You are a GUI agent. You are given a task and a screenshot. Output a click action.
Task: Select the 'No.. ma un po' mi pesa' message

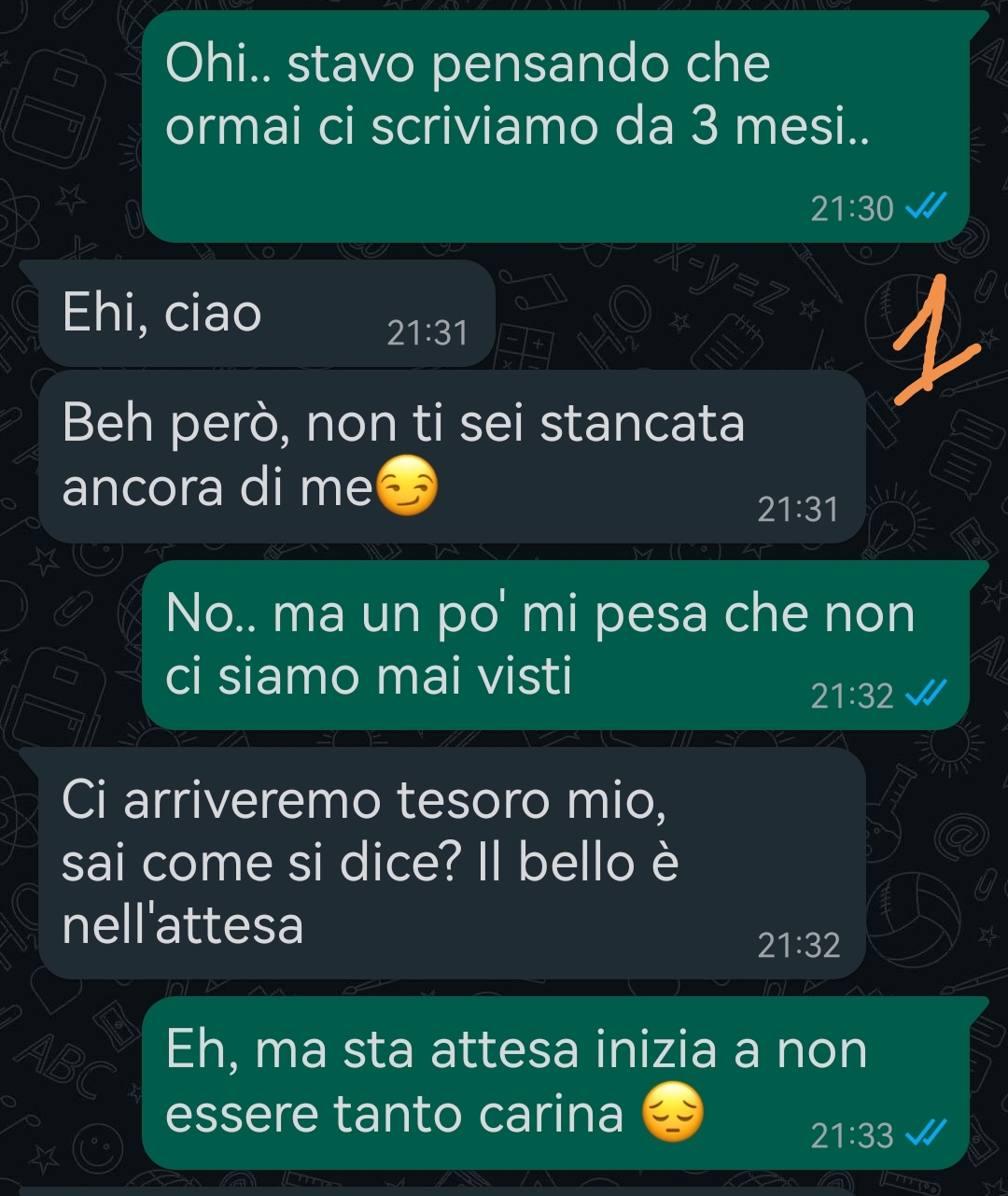click(557, 646)
